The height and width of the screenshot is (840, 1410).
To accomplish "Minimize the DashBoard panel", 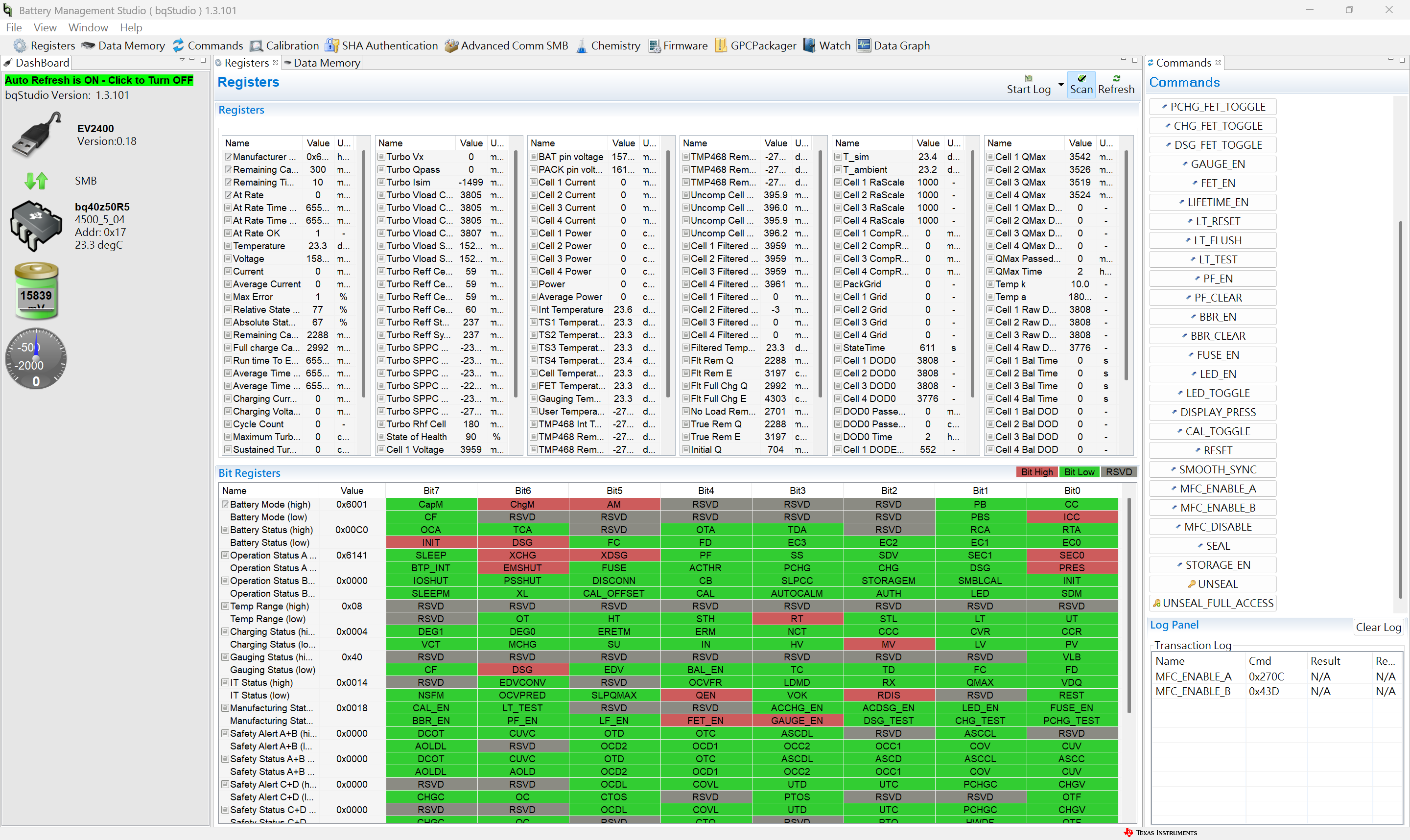I will [x=192, y=59].
